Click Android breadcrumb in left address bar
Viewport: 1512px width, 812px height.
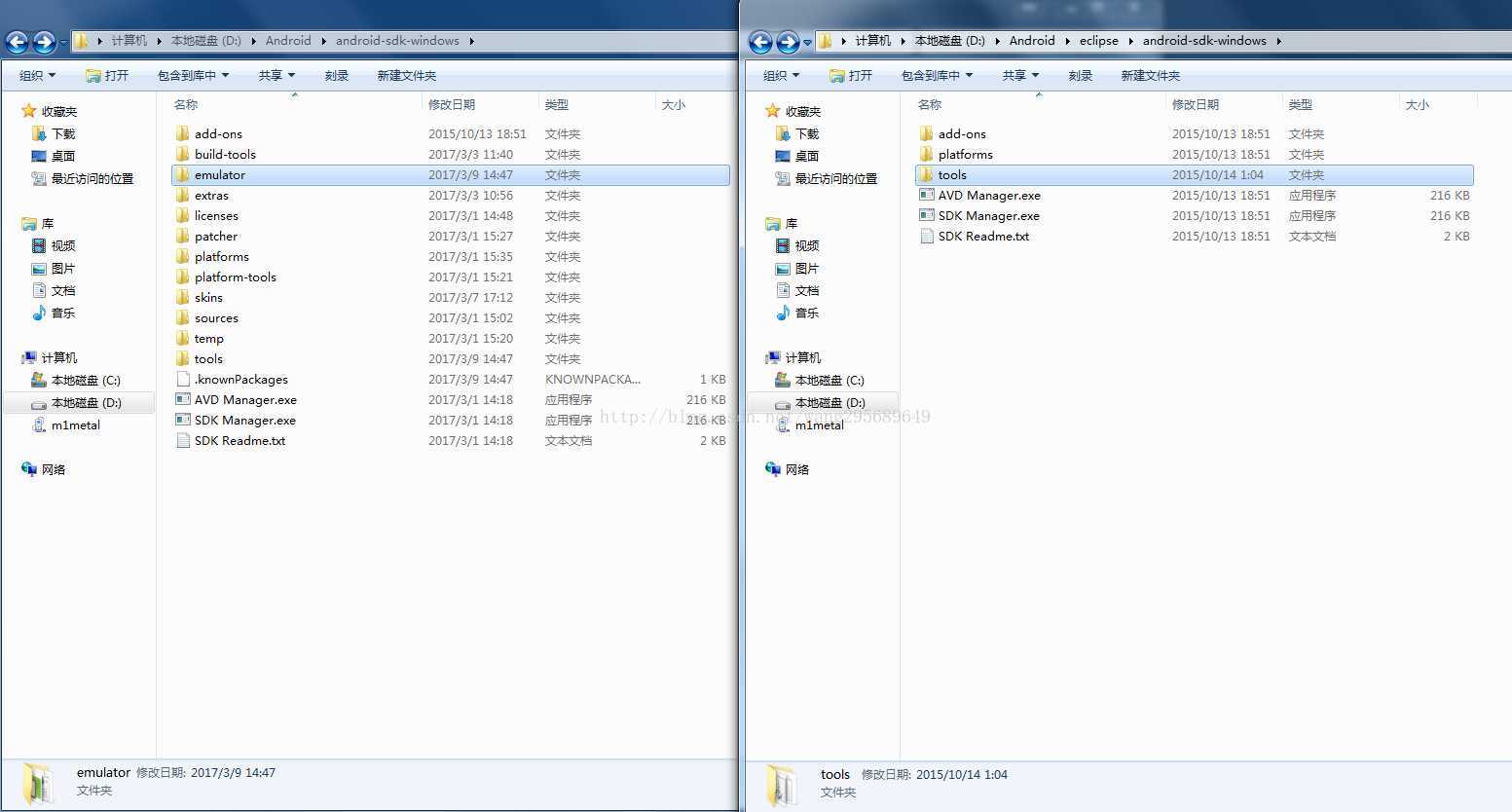pos(288,41)
